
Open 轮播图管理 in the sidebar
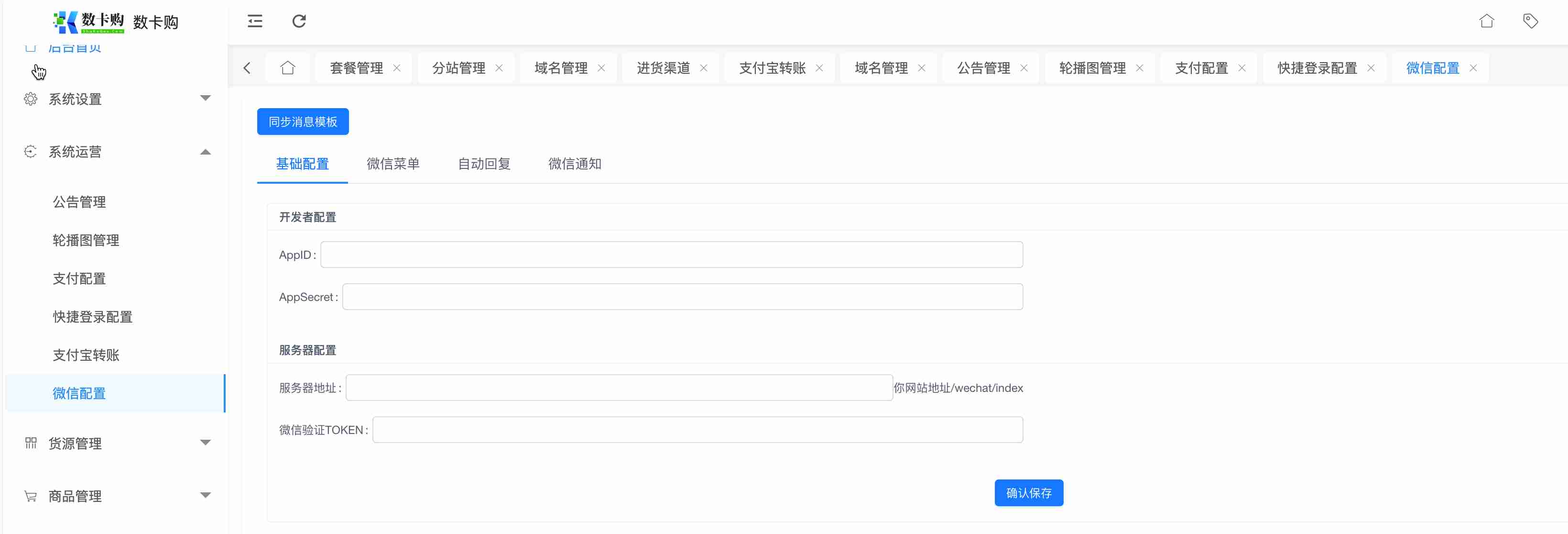click(86, 240)
